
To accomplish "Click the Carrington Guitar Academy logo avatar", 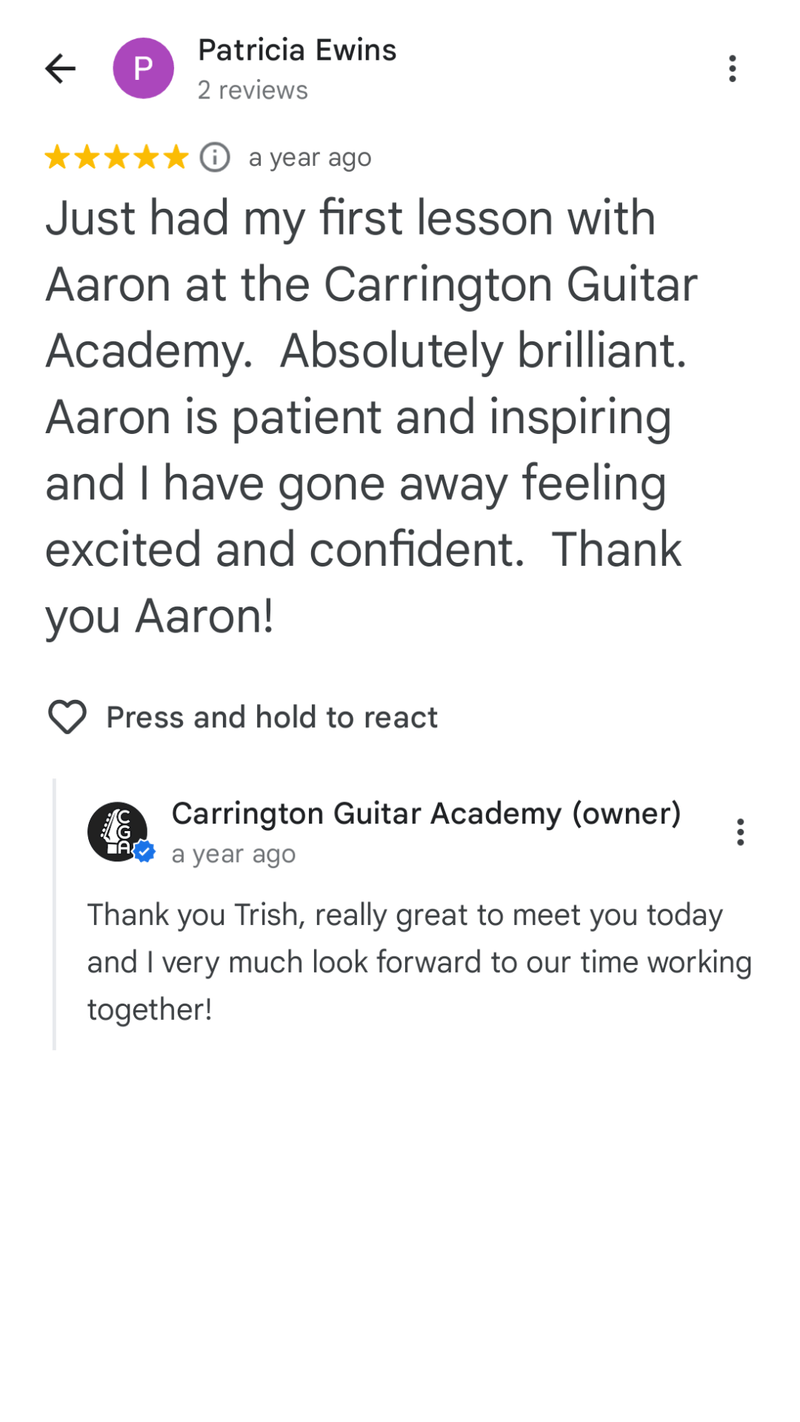I will point(119,831).
